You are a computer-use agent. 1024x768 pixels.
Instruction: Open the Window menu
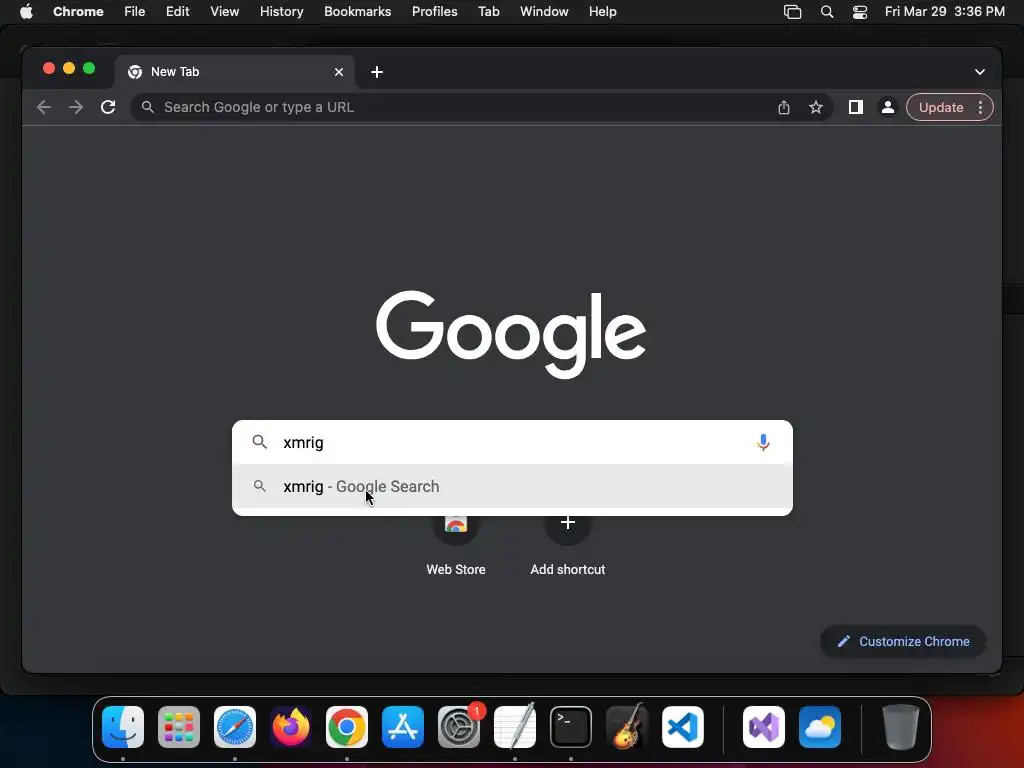[544, 12]
